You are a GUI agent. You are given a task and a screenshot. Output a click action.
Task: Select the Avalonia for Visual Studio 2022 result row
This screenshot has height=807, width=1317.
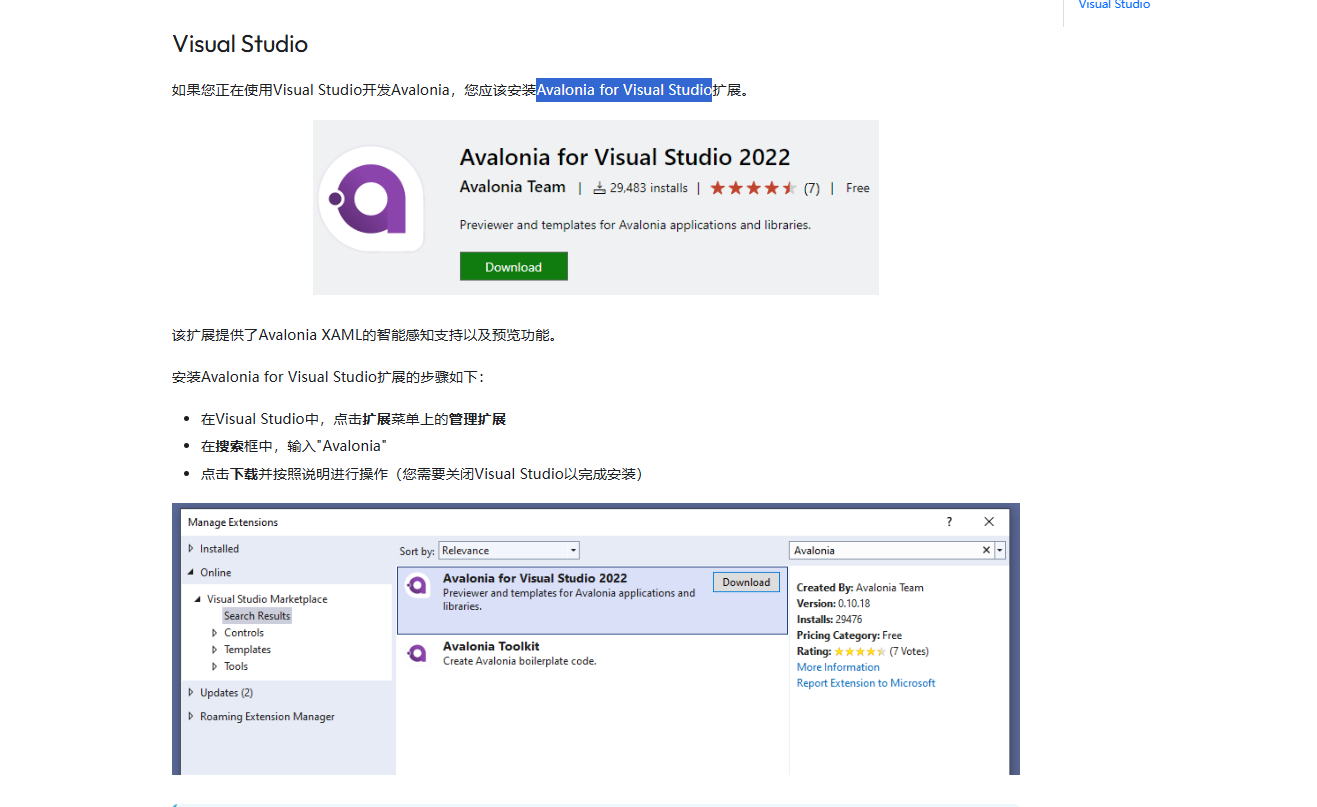pyautogui.click(x=592, y=601)
